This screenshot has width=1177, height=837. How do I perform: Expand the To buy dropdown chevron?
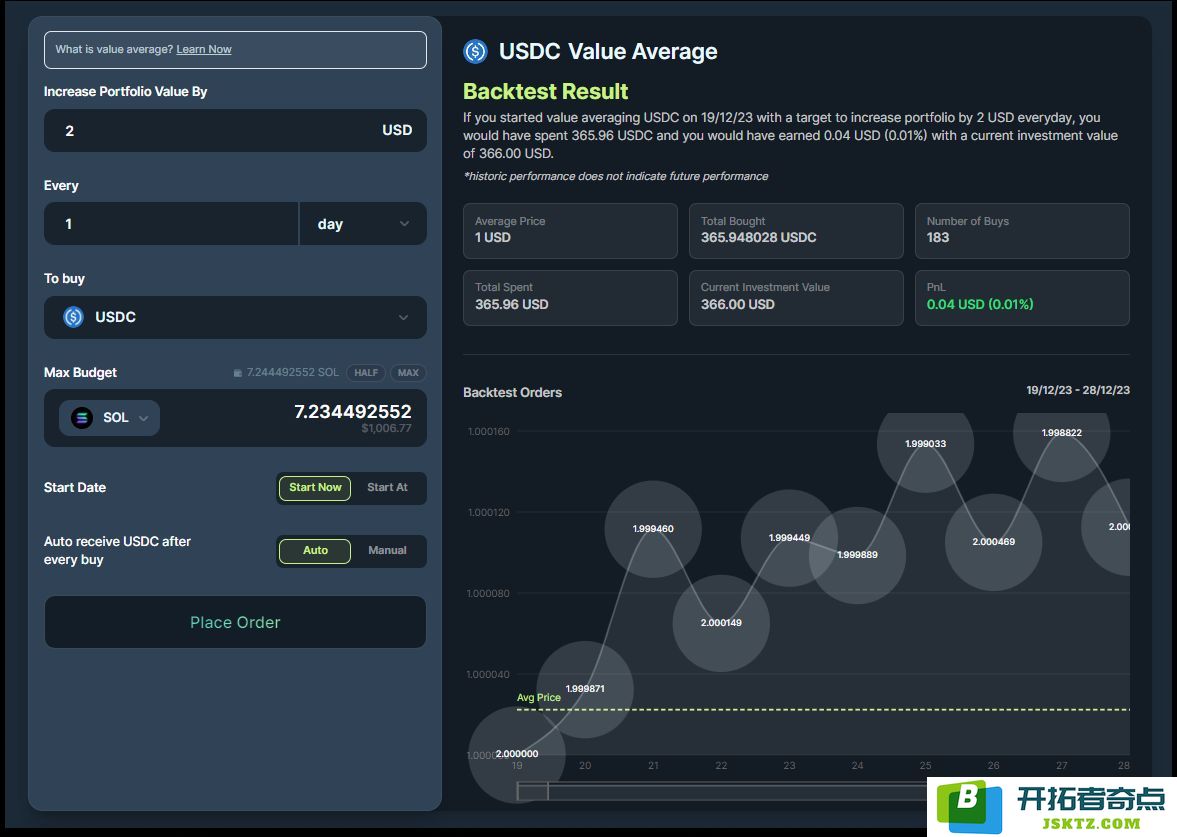[x=403, y=318]
